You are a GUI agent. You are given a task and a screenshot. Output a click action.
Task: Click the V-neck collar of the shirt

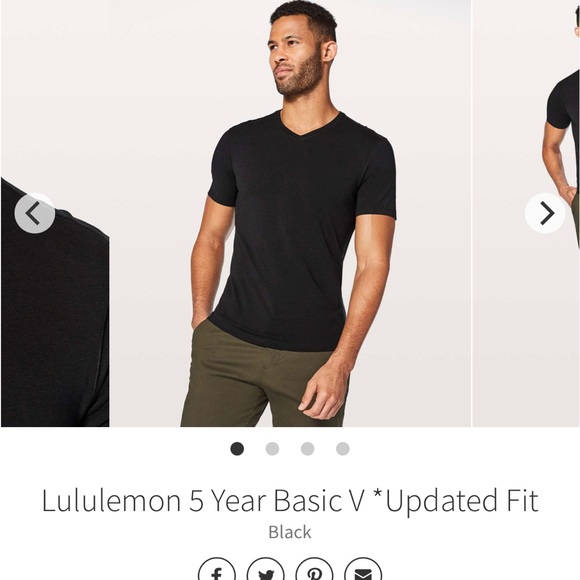pyautogui.click(x=309, y=126)
